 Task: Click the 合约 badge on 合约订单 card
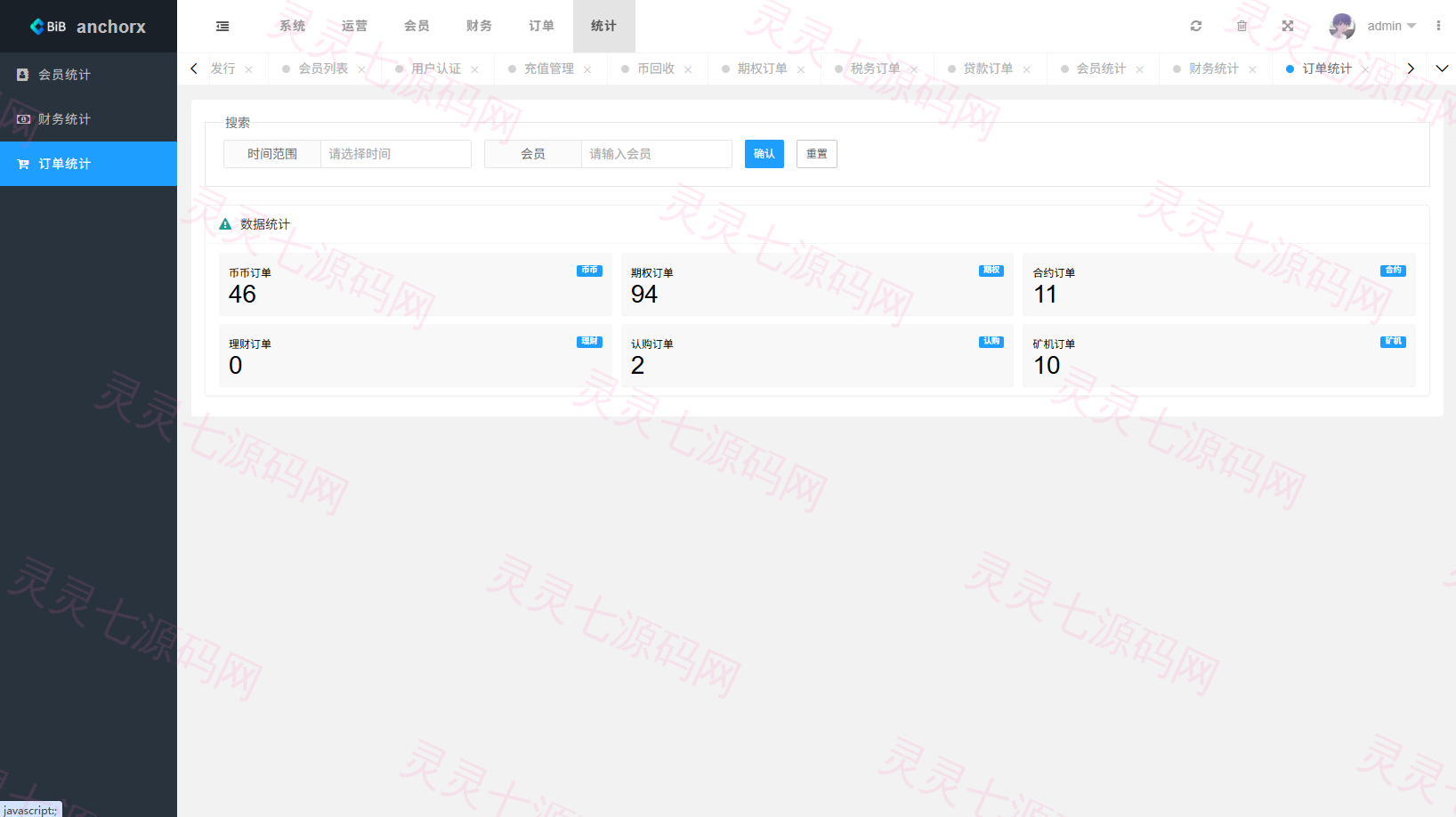1394,271
